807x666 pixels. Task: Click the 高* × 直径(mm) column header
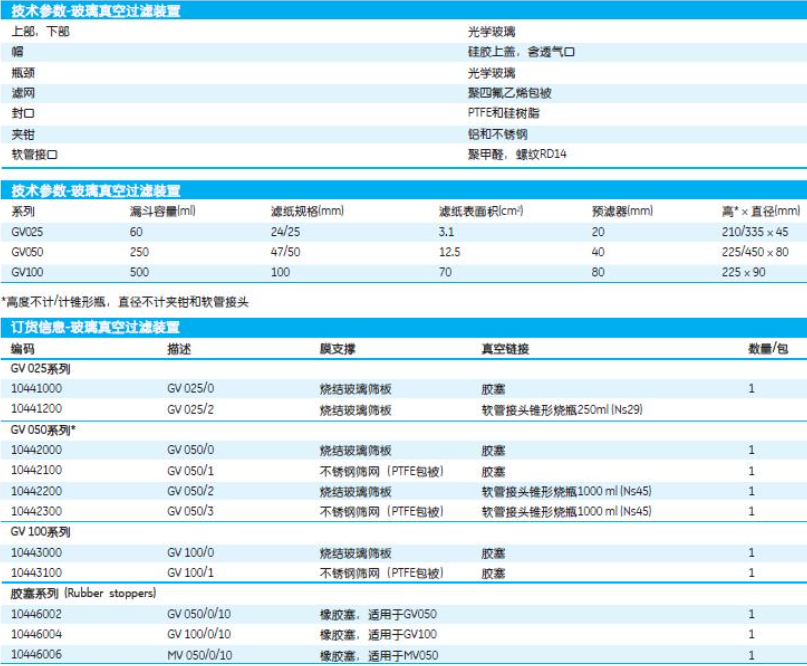(x=761, y=211)
